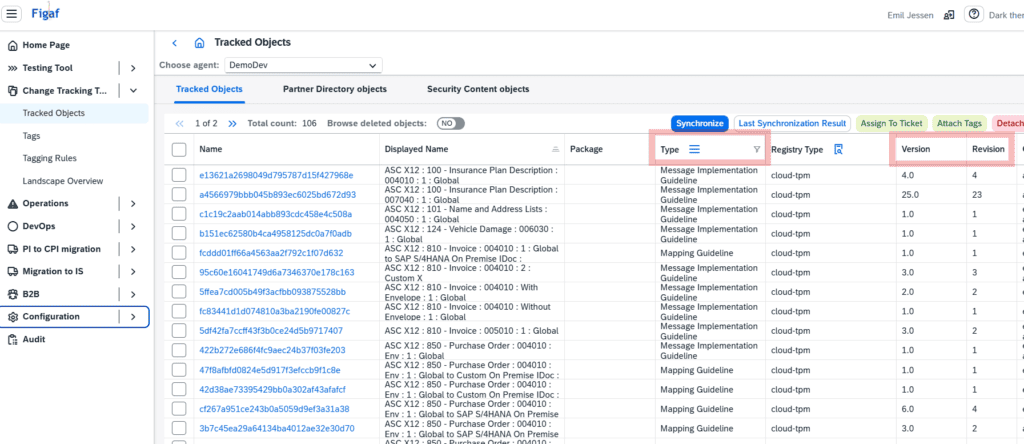Open the help question mark icon

pyautogui.click(x=974, y=14)
